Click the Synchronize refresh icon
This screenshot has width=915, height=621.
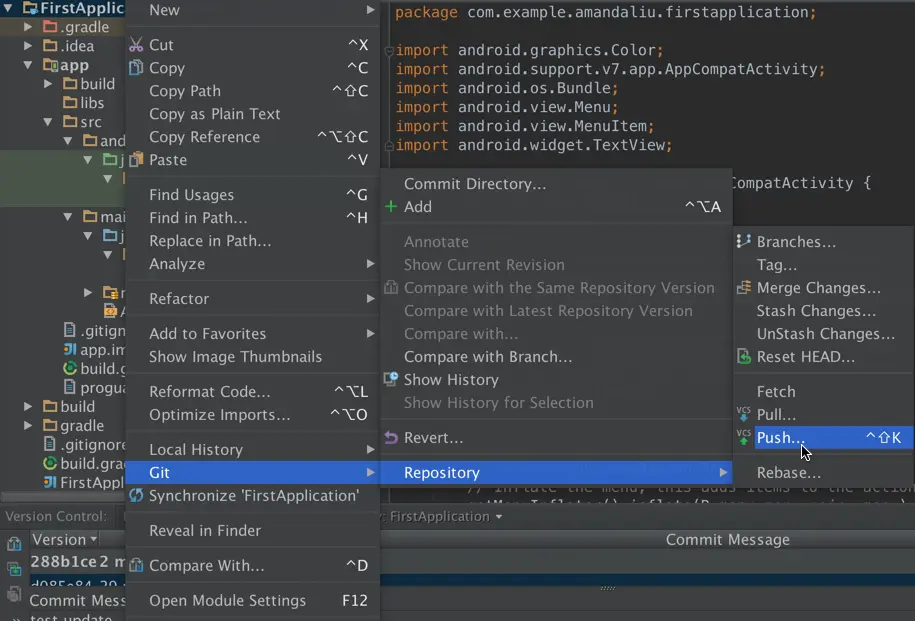[136, 496]
